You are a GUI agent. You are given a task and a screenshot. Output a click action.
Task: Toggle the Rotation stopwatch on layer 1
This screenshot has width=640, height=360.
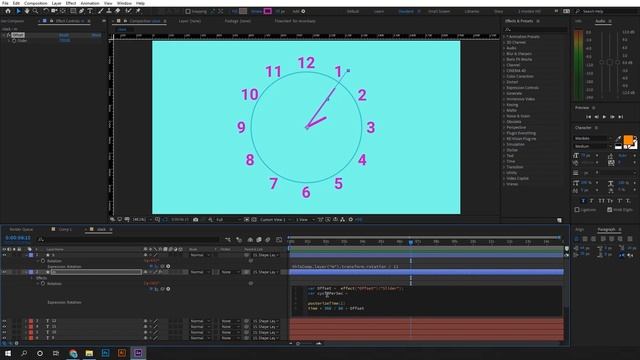[x=43, y=261]
